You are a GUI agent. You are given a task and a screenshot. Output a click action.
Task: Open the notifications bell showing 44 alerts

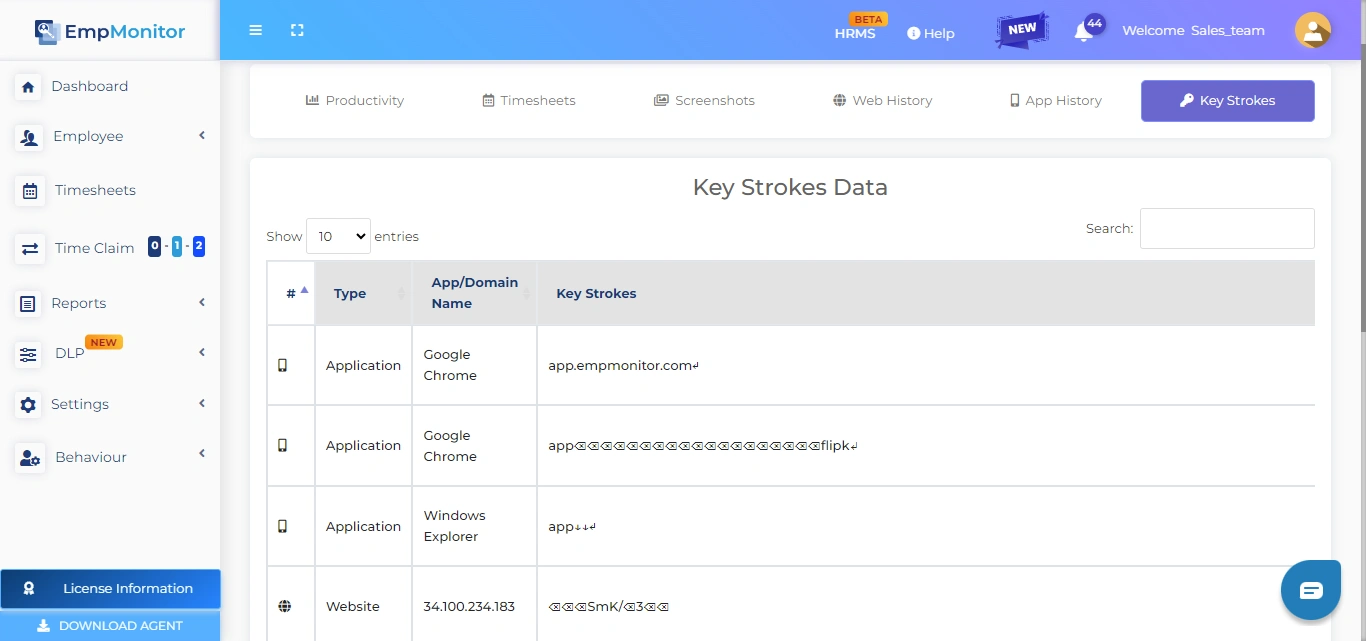[x=1083, y=32]
